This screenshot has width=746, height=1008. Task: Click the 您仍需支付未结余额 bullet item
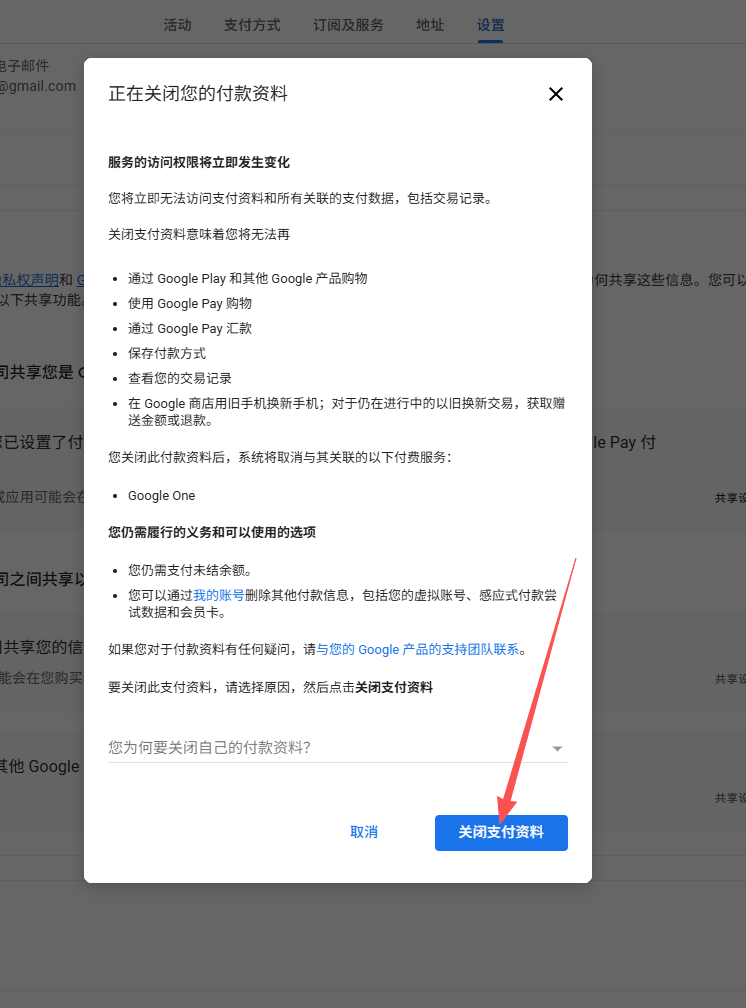coord(188,570)
